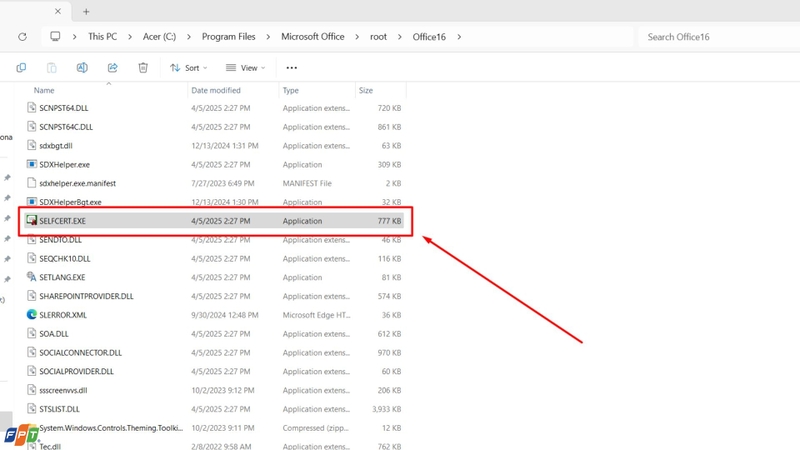The height and width of the screenshot is (450, 800).
Task: Click the sdxhelper.exe.manifest file icon
Action: point(32,183)
